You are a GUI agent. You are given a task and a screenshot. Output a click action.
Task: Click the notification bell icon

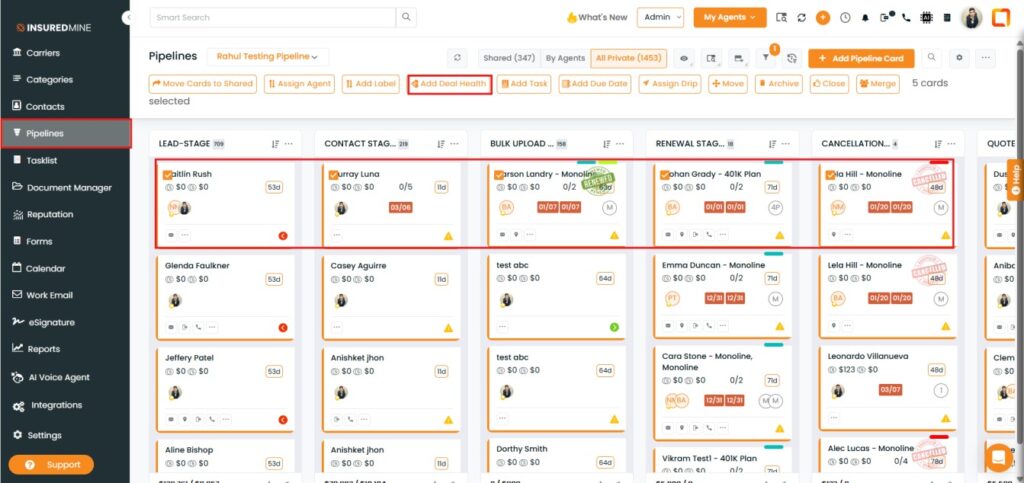[x=865, y=17]
